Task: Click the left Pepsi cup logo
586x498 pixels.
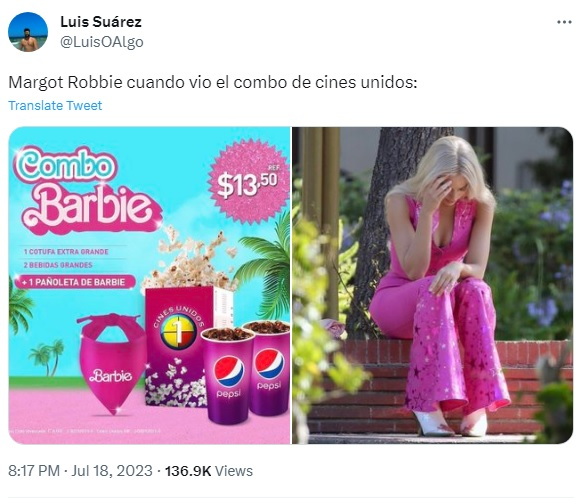Action: pos(229,371)
